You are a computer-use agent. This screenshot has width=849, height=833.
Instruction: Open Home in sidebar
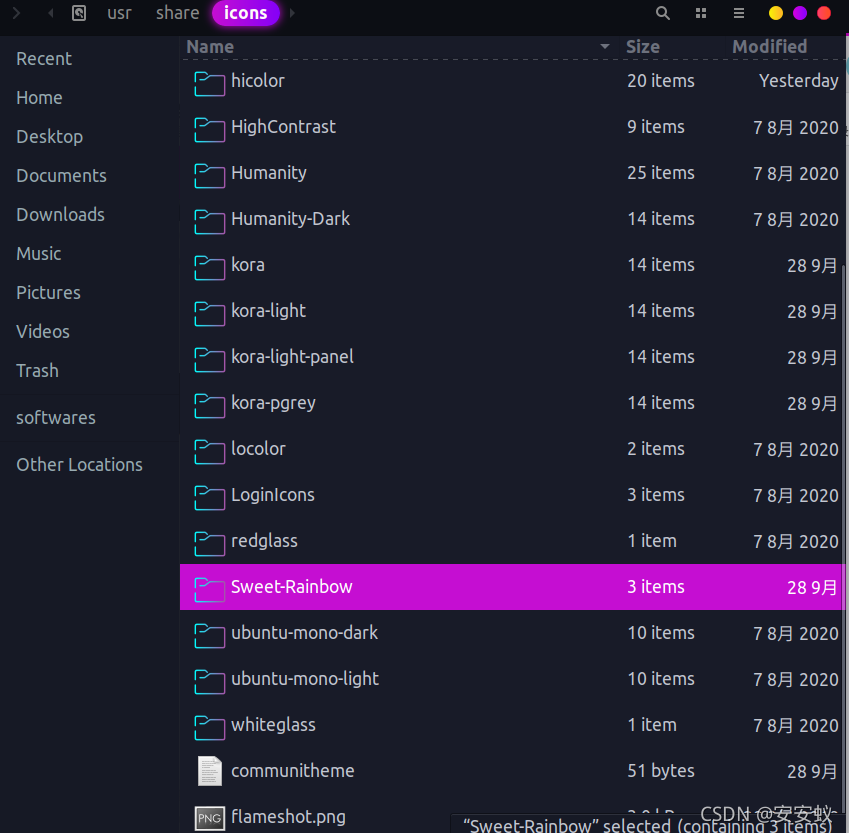click(x=39, y=97)
